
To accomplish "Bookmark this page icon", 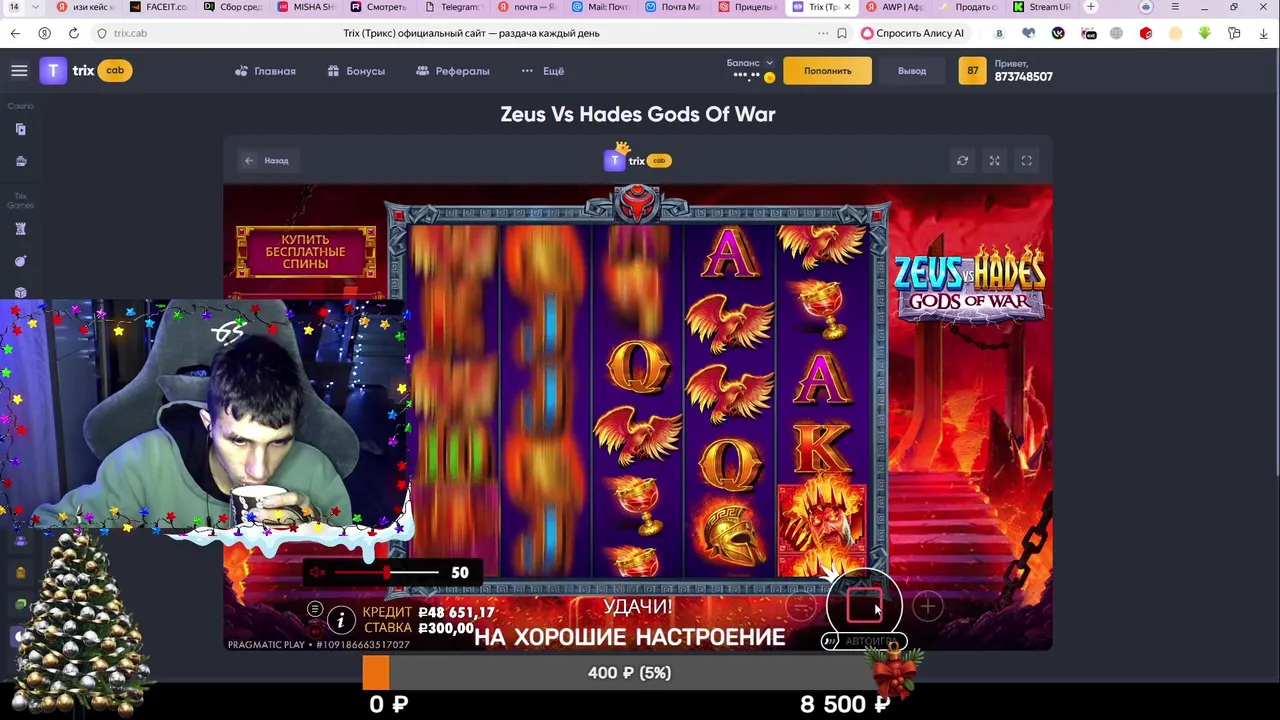I will tap(842, 33).
